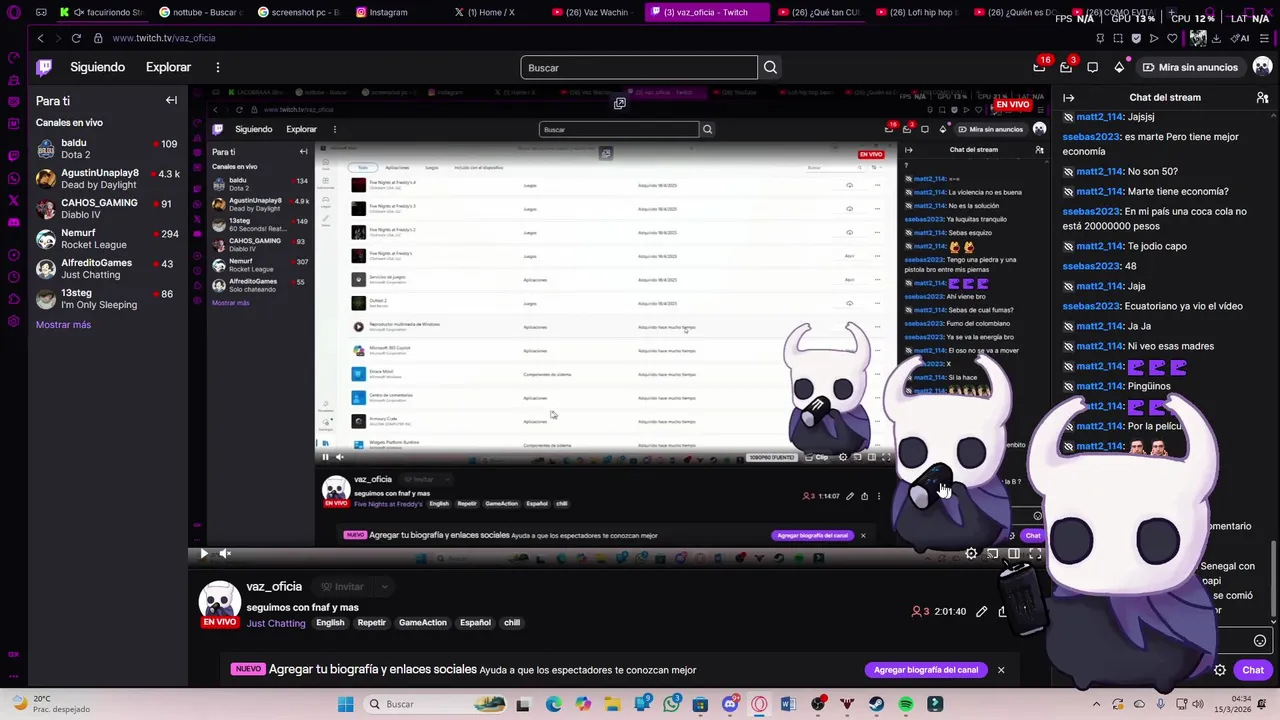Add page to bookmarks with heart icon
Image resolution: width=1280 pixels, height=720 pixels.
1172,38
